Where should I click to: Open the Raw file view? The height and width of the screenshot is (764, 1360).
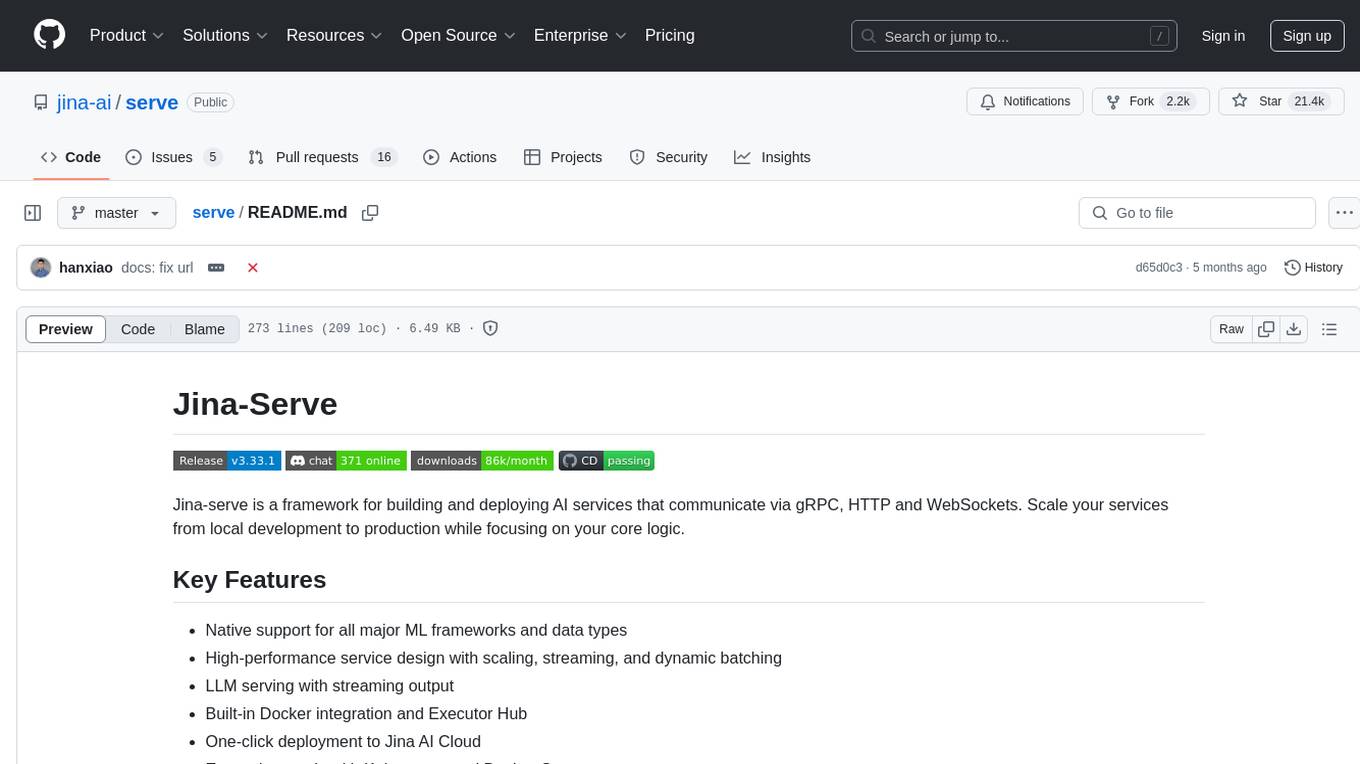coord(1231,329)
